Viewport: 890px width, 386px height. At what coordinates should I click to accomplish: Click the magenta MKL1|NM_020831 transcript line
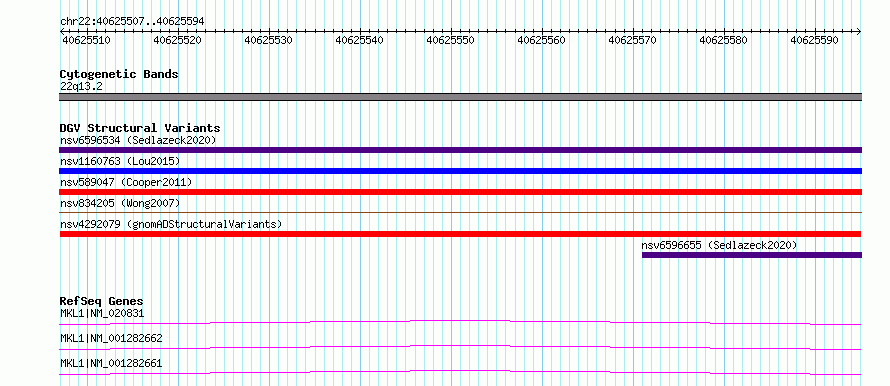460,322
